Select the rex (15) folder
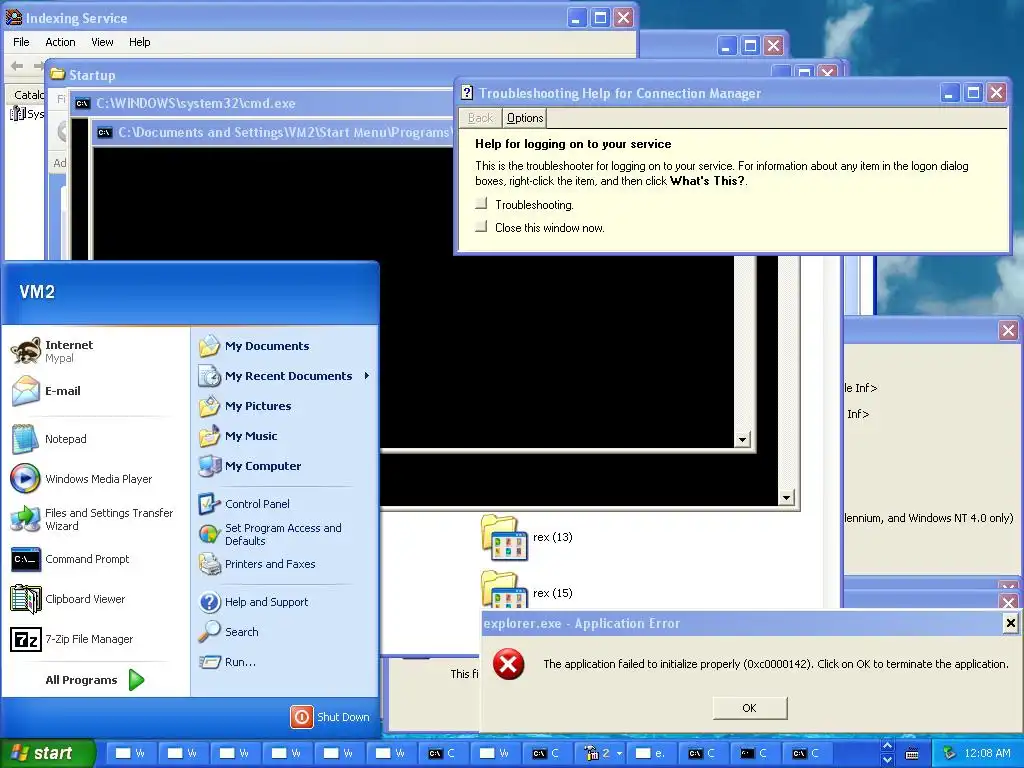1024x768 pixels. click(526, 591)
